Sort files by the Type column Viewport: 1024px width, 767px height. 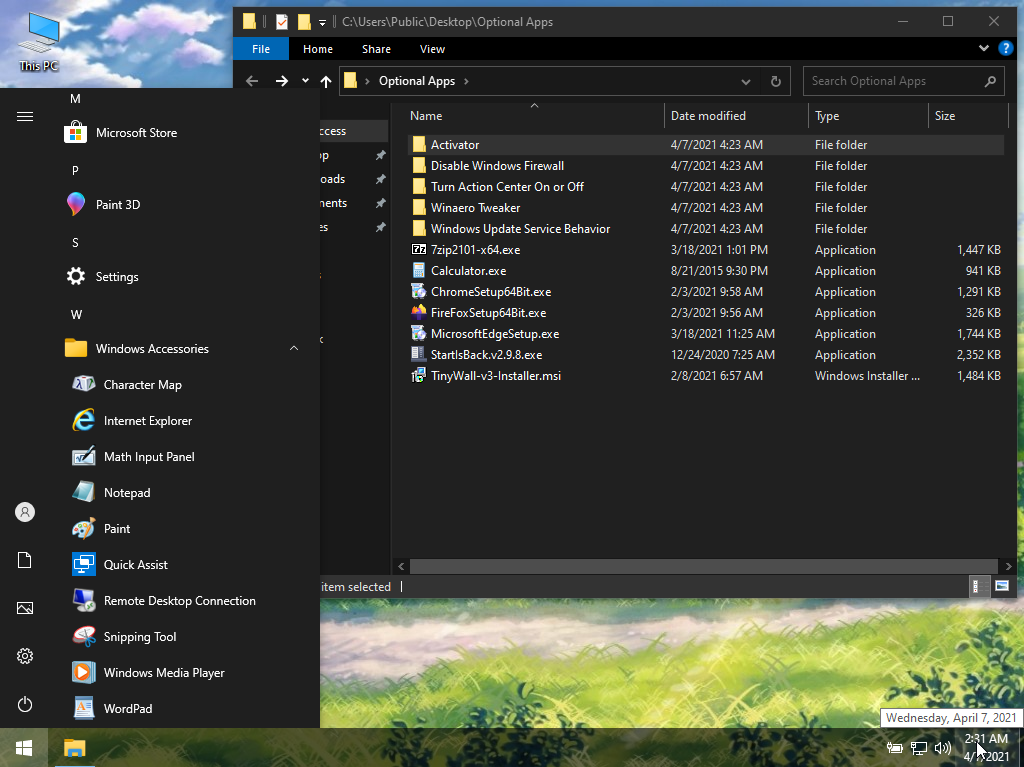868,116
